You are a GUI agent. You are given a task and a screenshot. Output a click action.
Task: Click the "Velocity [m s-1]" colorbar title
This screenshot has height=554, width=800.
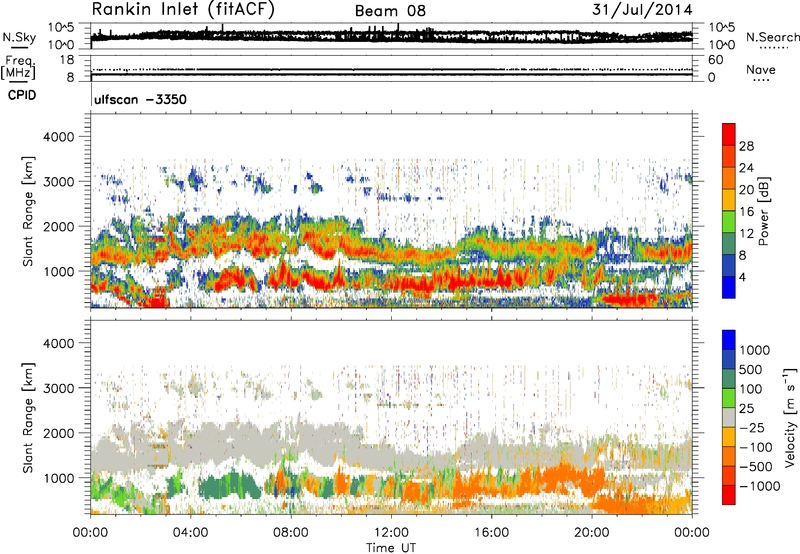point(790,417)
